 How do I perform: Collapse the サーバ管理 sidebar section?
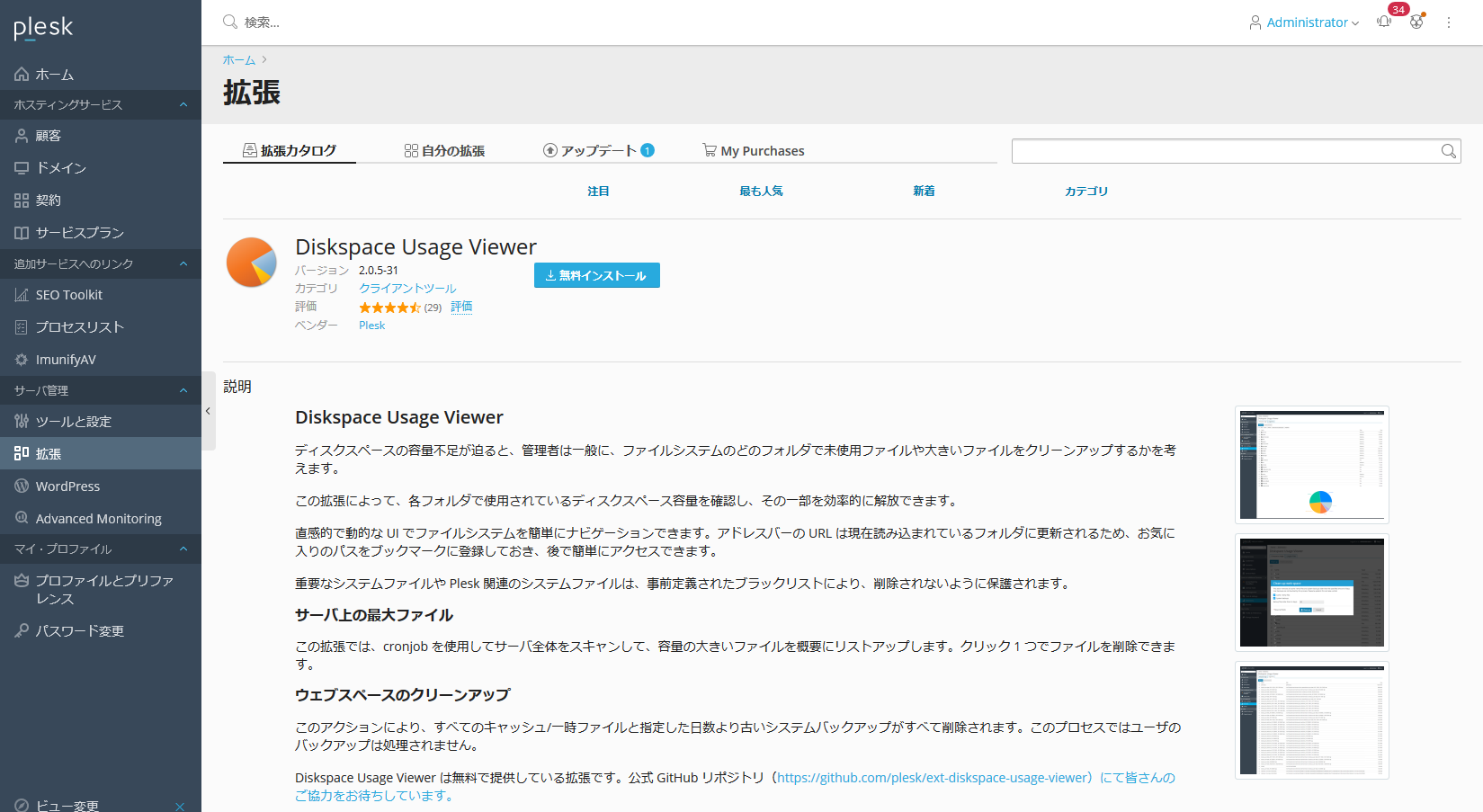coord(183,390)
